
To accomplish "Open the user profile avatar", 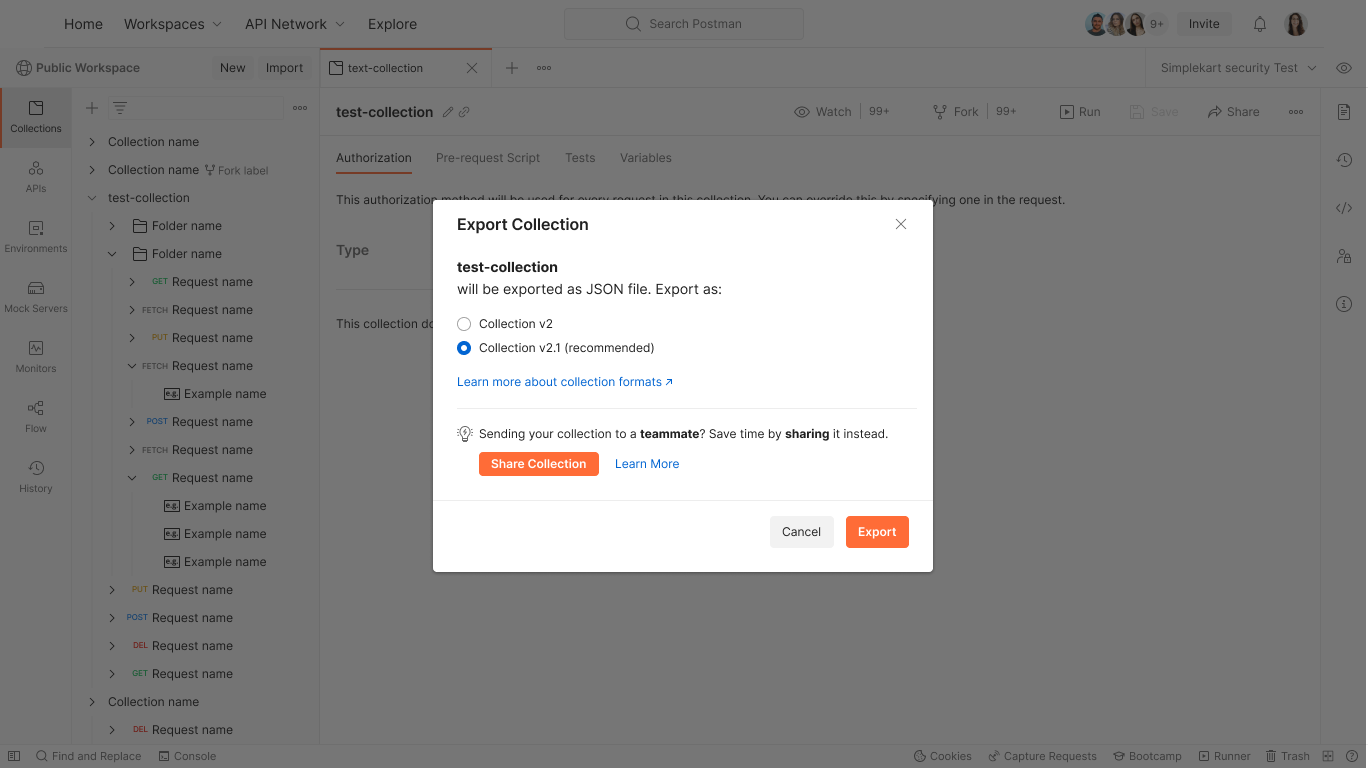I will (1296, 24).
